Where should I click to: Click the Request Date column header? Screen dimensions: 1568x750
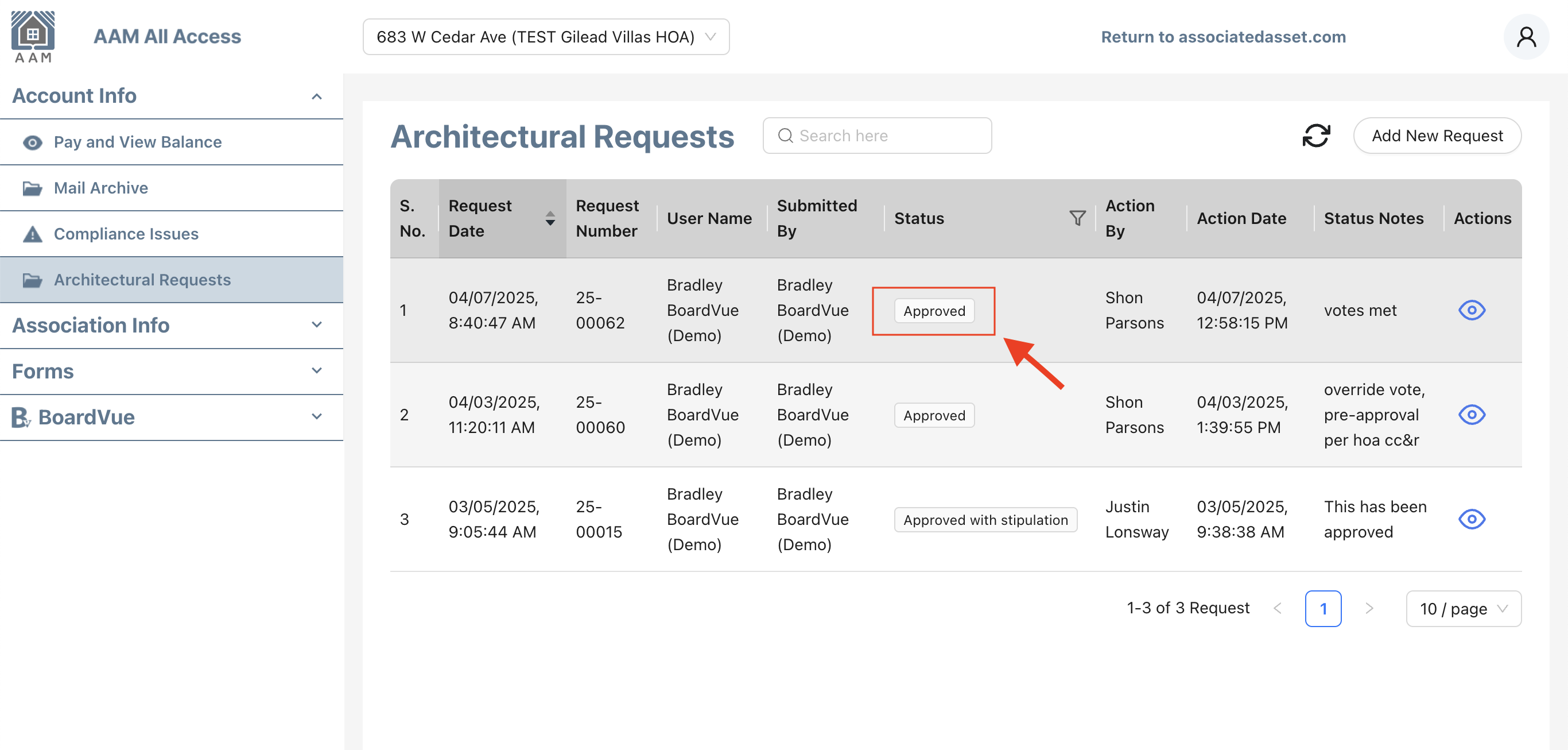click(x=502, y=218)
